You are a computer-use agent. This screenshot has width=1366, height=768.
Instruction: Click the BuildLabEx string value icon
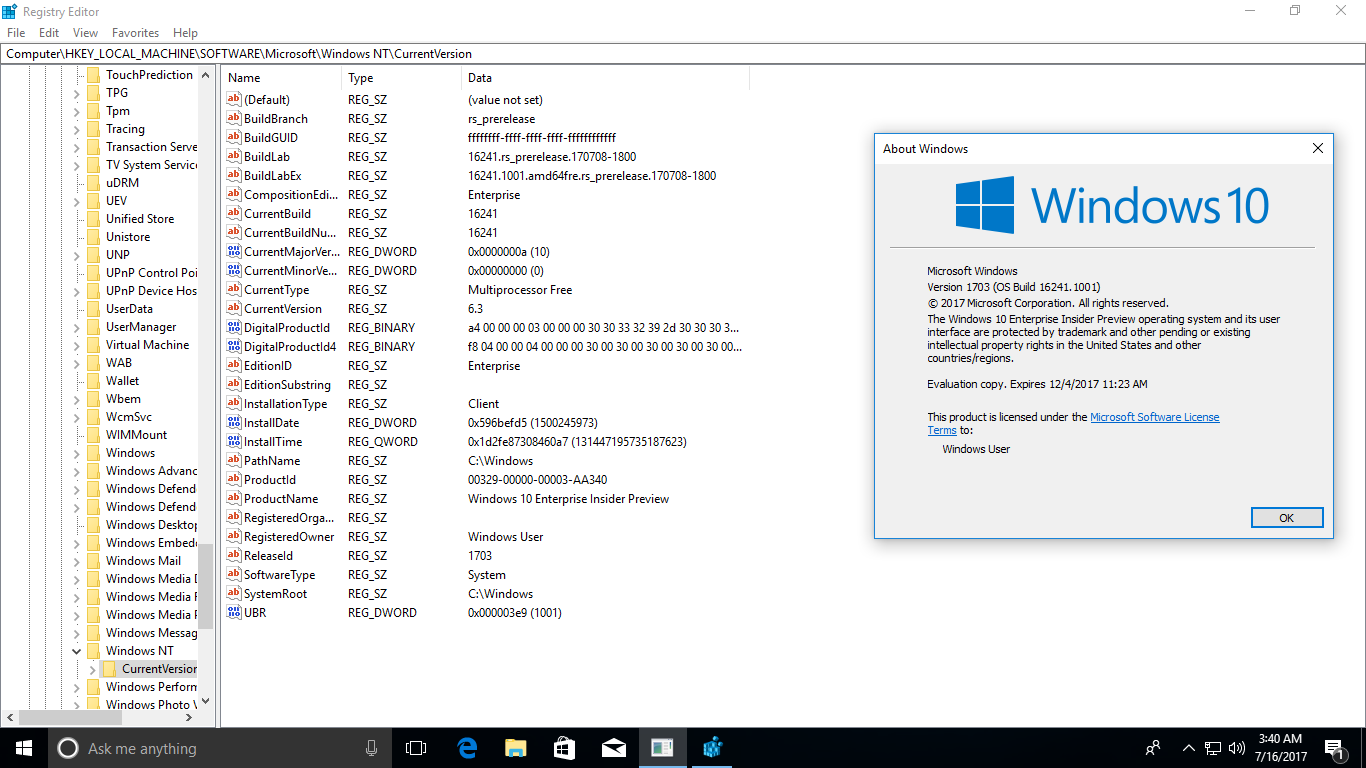click(x=234, y=176)
